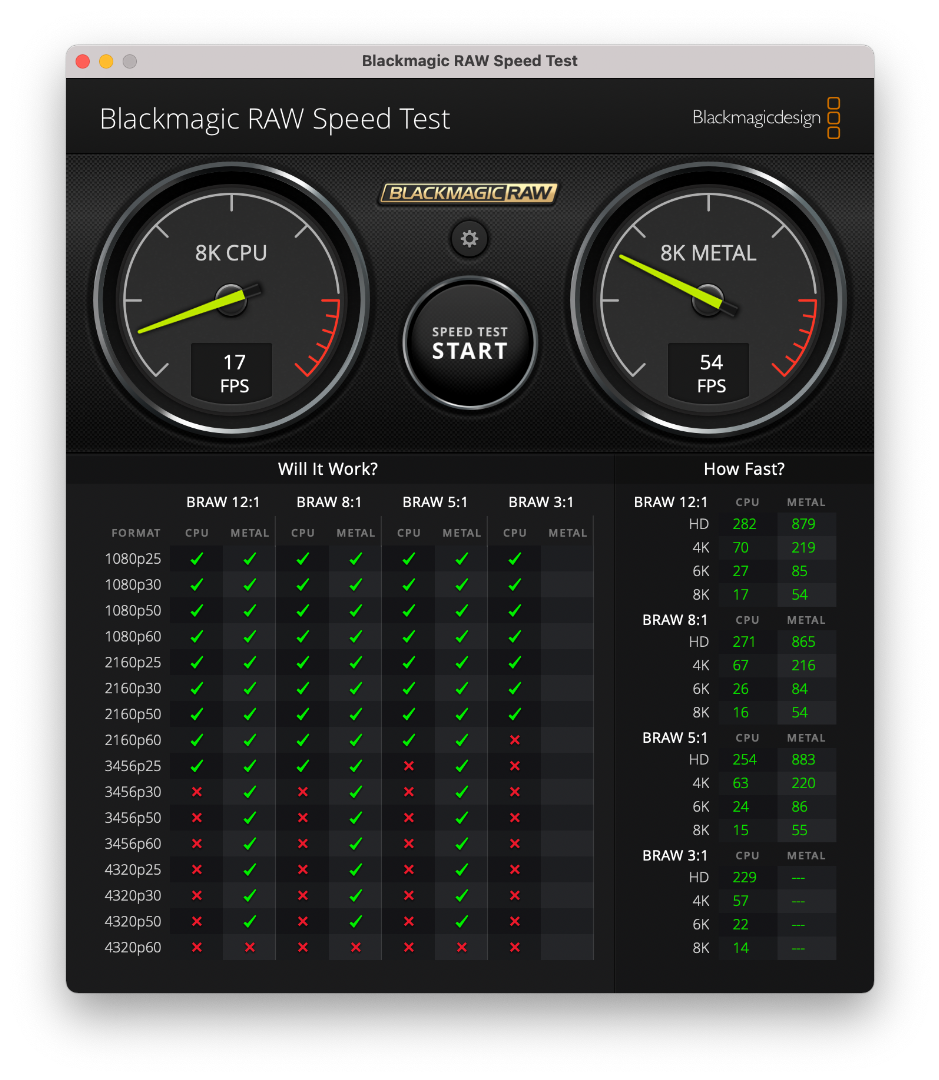Select the 1080p60 format row label
939x1080 pixels.
tap(133, 636)
